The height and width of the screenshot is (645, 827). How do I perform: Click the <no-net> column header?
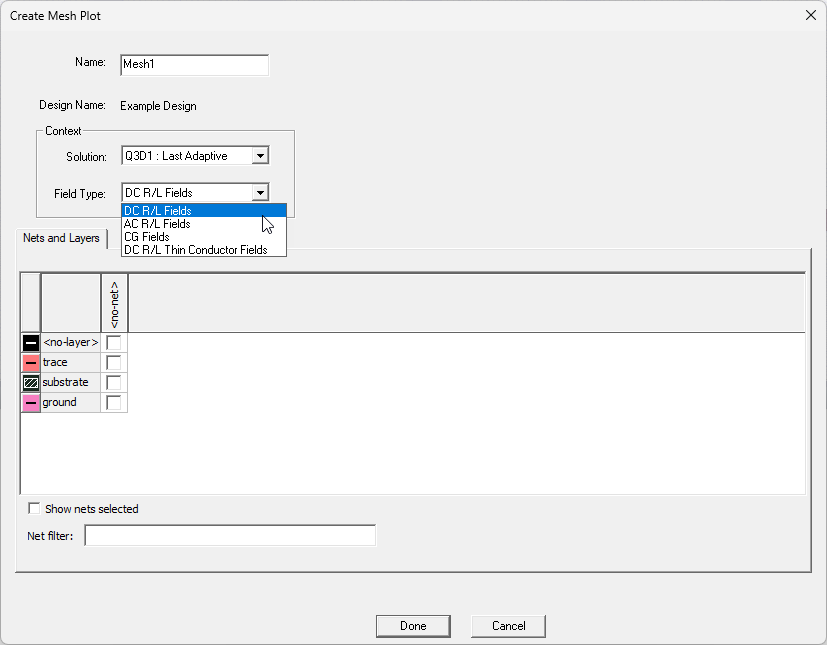pyautogui.click(x=115, y=300)
